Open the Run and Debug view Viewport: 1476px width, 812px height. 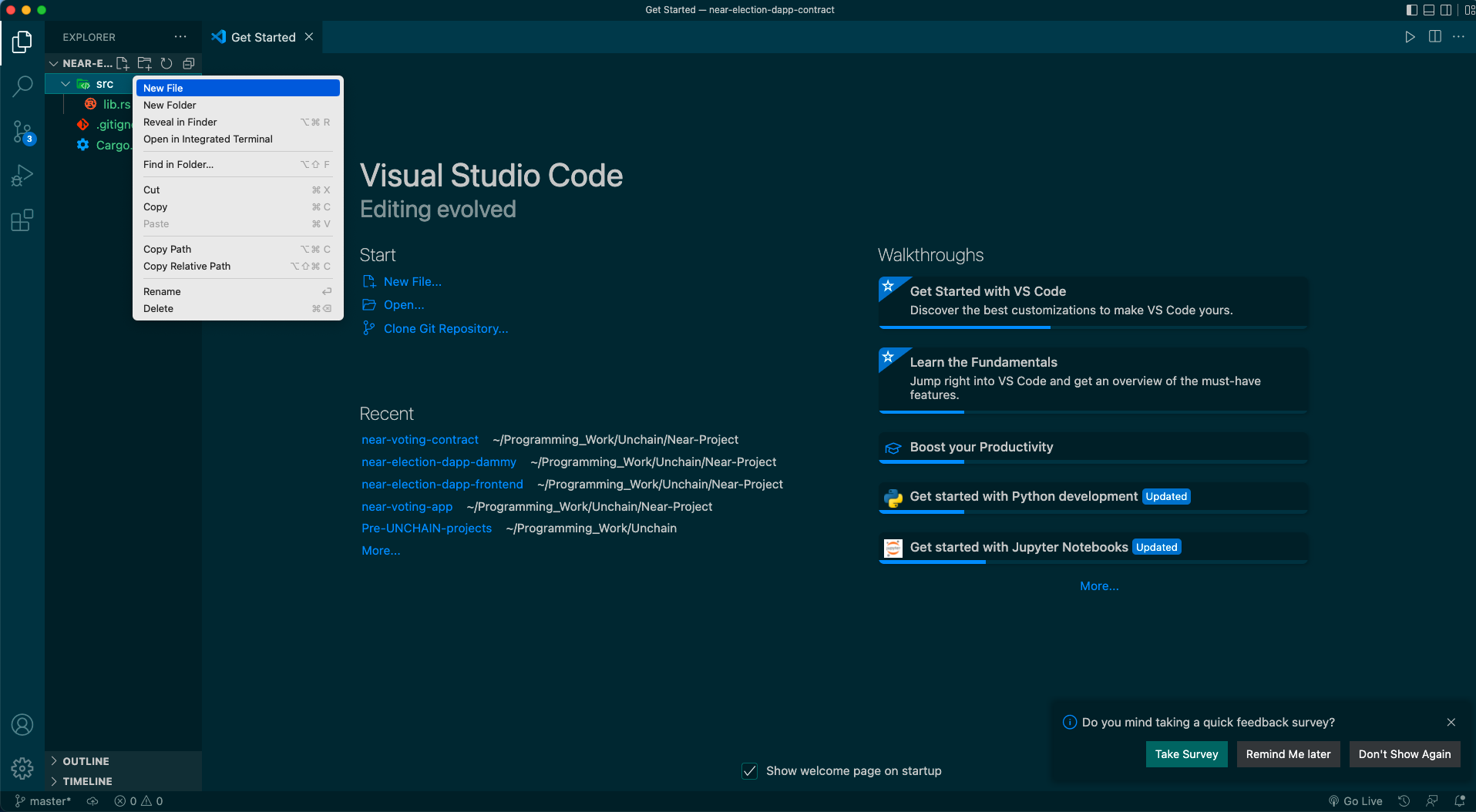[22, 176]
